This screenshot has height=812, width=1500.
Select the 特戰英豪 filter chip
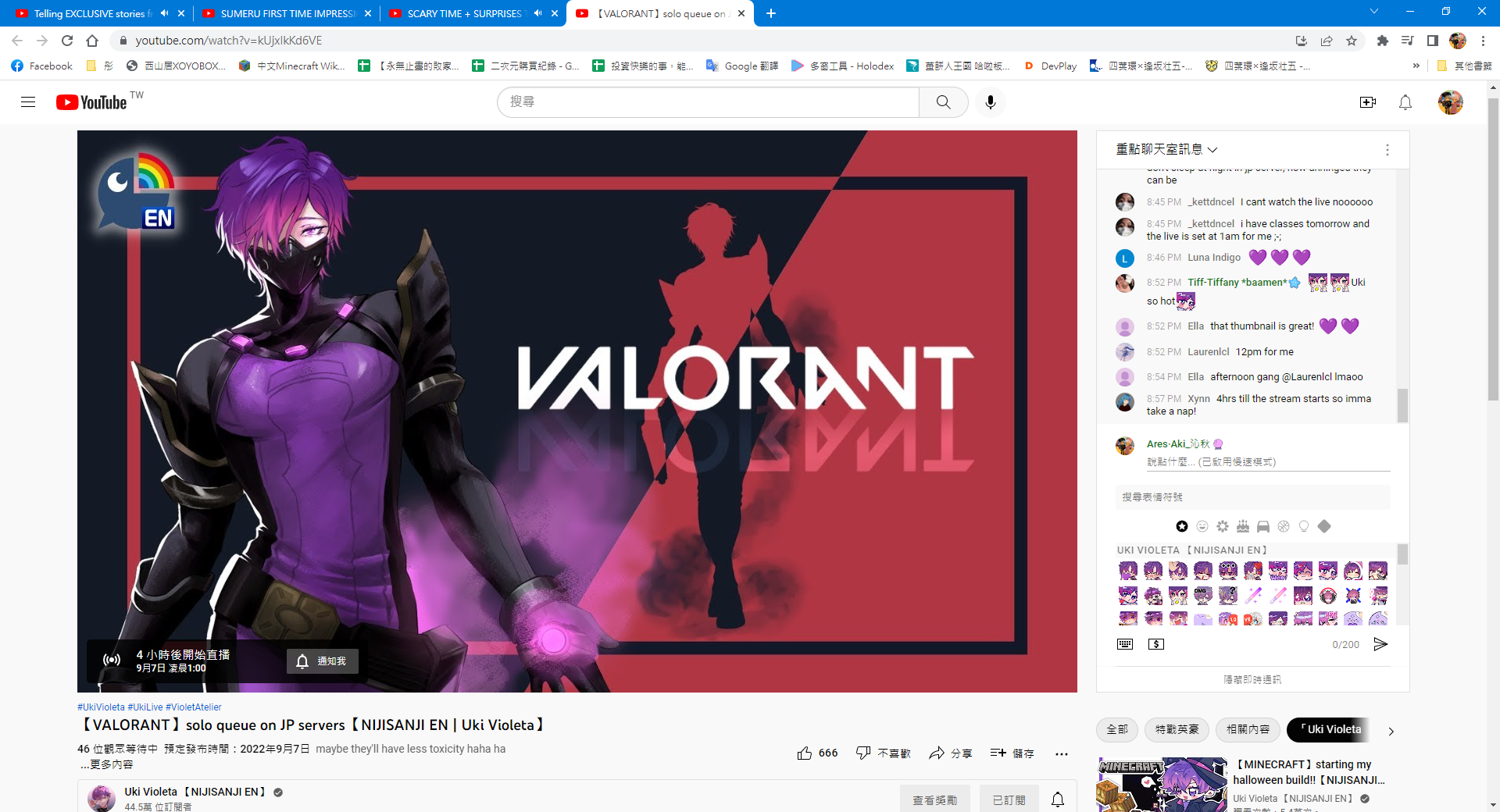[x=1177, y=729]
